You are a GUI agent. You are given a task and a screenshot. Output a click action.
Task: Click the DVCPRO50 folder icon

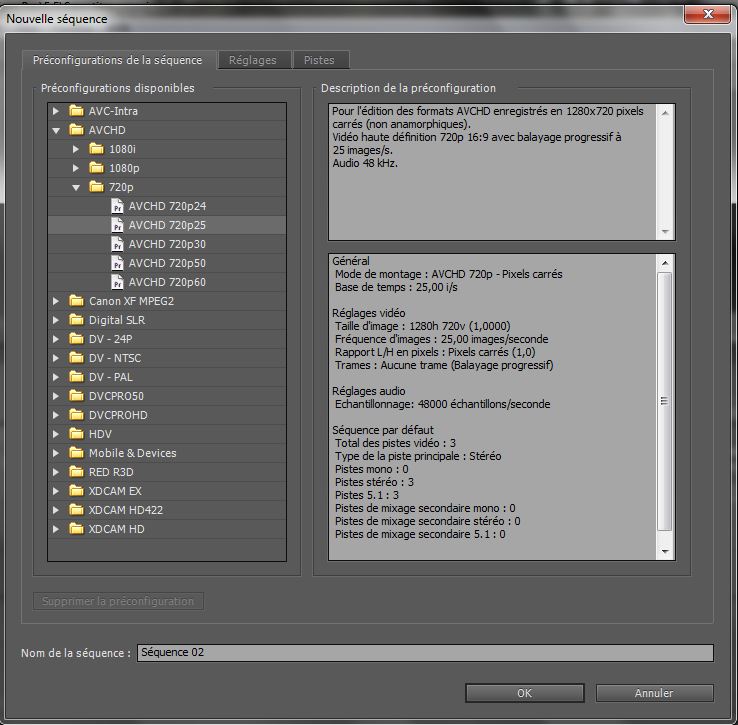pyautogui.click(x=76, y=395)
